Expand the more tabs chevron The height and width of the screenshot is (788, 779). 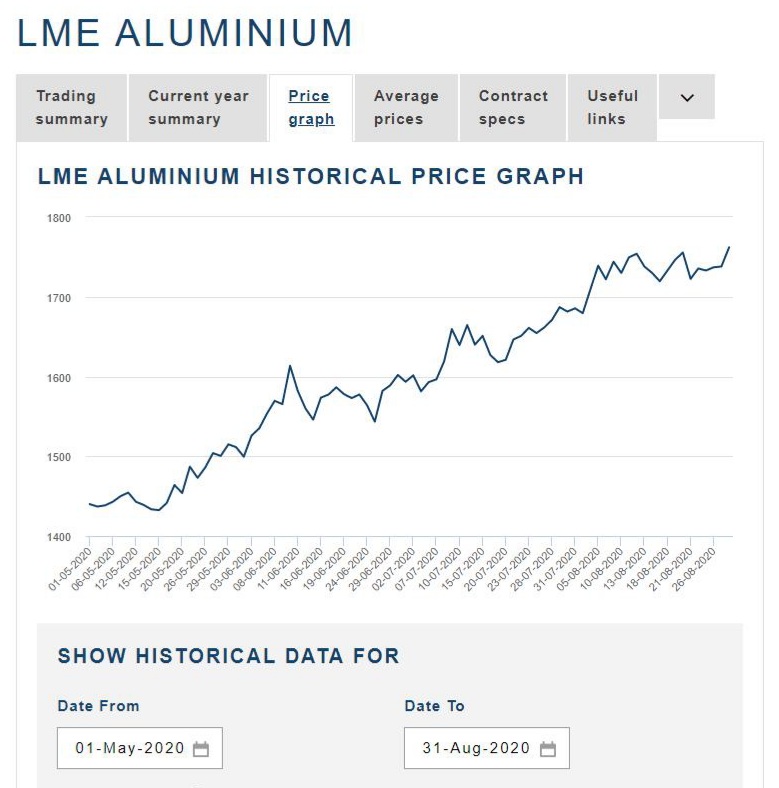point(687,98)
